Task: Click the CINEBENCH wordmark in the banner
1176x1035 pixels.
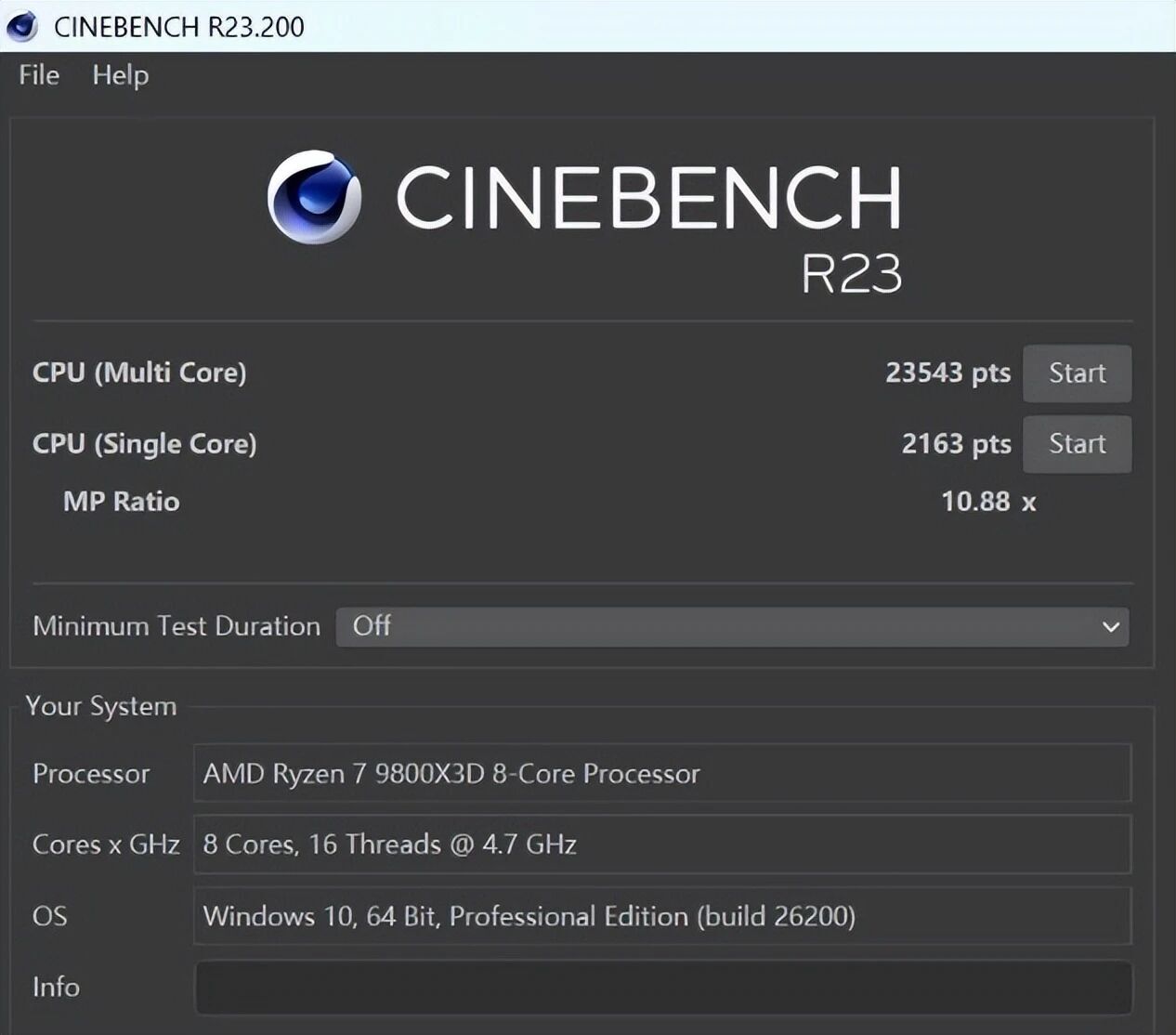Action: click(x=648, y=197)
